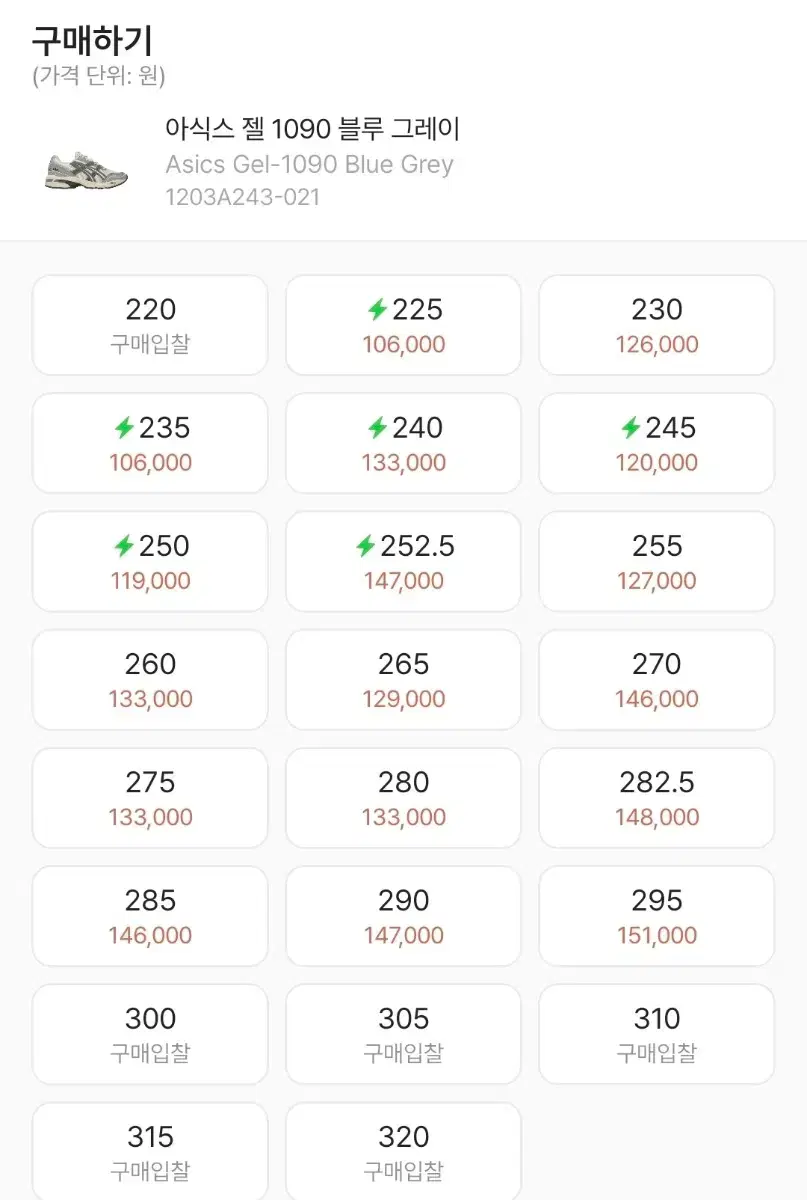
Task: Select size 320 to place a bid
Action: [403, 1151]
